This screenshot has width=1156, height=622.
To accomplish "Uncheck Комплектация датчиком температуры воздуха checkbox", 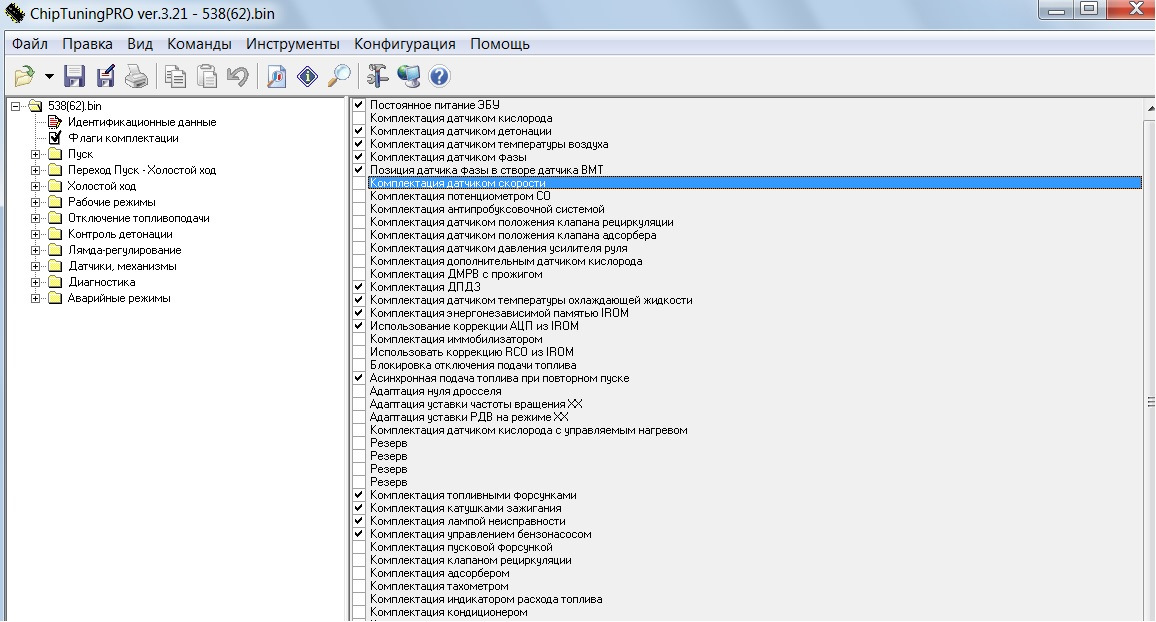I will pyautogui.click(x=359, y=144).
